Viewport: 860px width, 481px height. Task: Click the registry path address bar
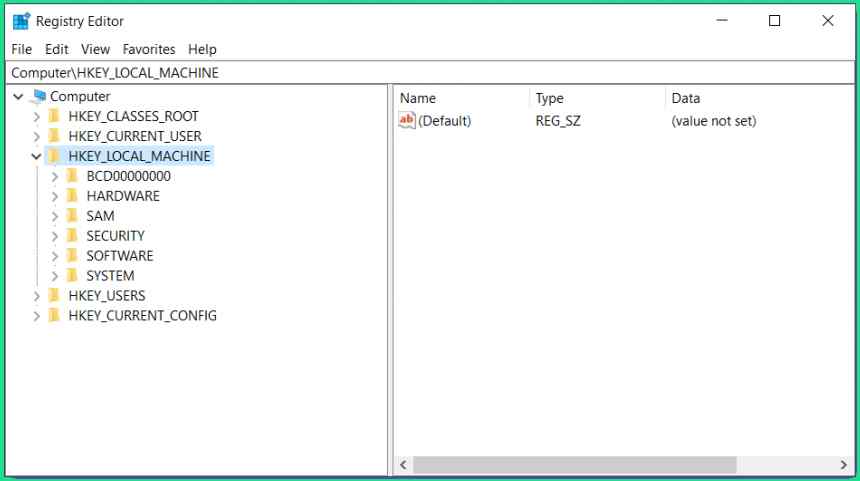(x=430, y=73)
